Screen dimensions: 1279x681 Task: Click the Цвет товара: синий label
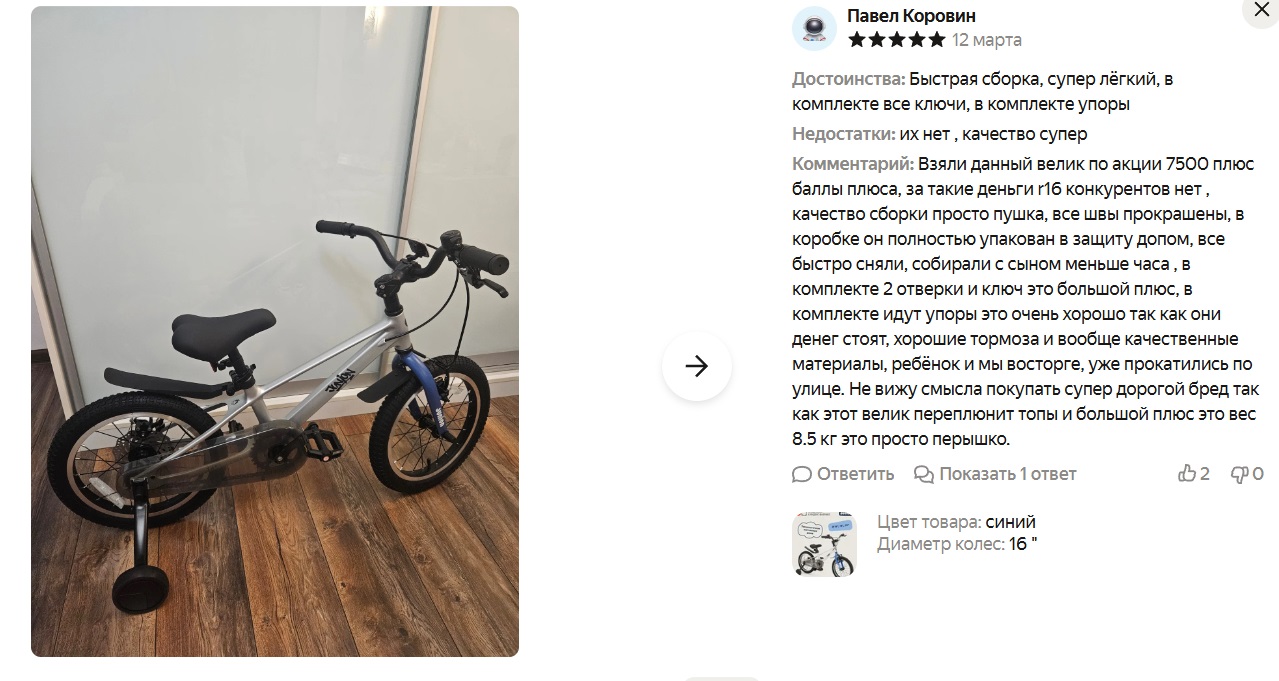click(956, 522)
